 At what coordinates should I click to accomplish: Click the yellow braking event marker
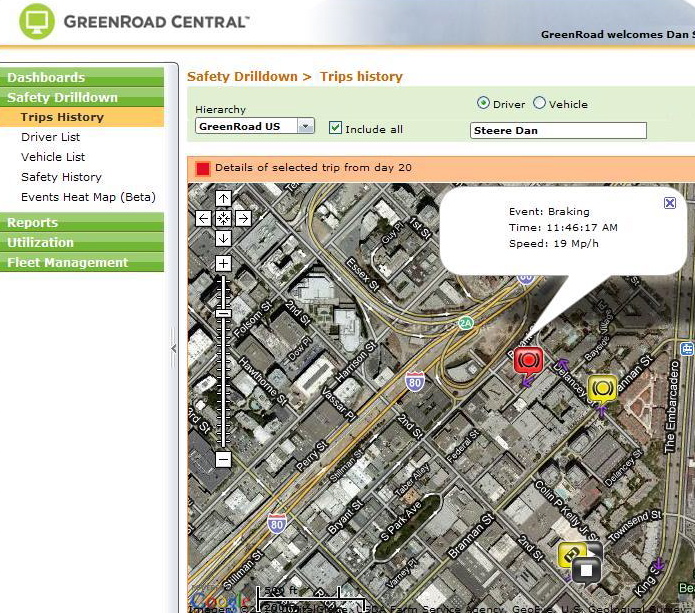tap(602, 388)
